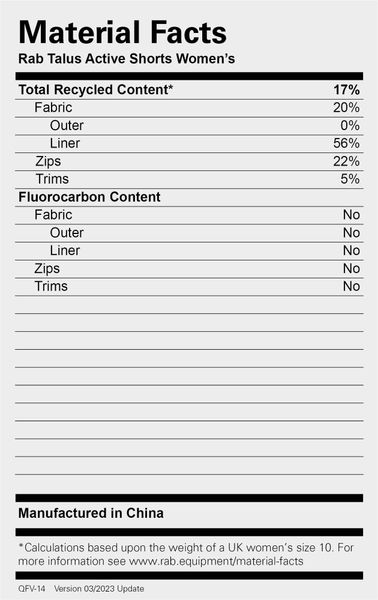Click the Manufactured in China text
378x600 pixels.
(x=91, y=513)
